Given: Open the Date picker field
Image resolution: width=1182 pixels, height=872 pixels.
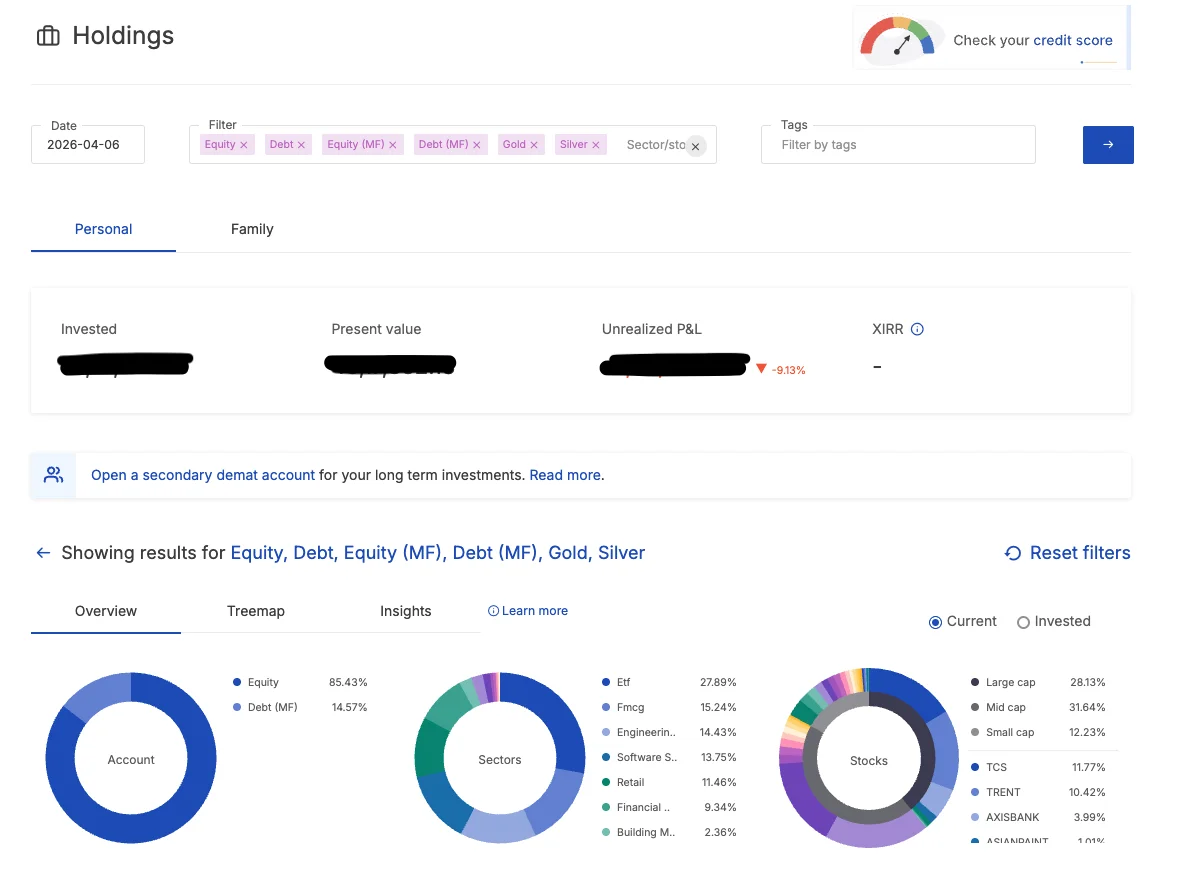Looking at the screenshot, I should coord(88,145).
